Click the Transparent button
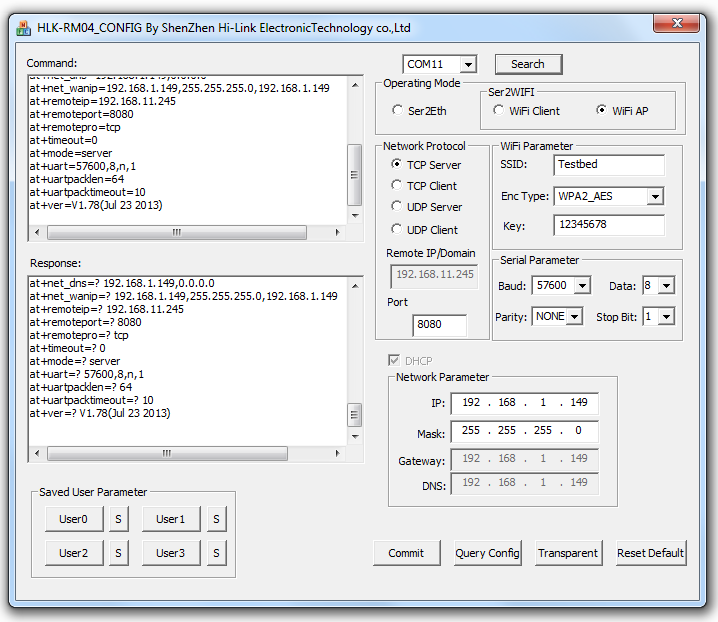Viewport: 718px width, 622px height. [x=568, y=553]
